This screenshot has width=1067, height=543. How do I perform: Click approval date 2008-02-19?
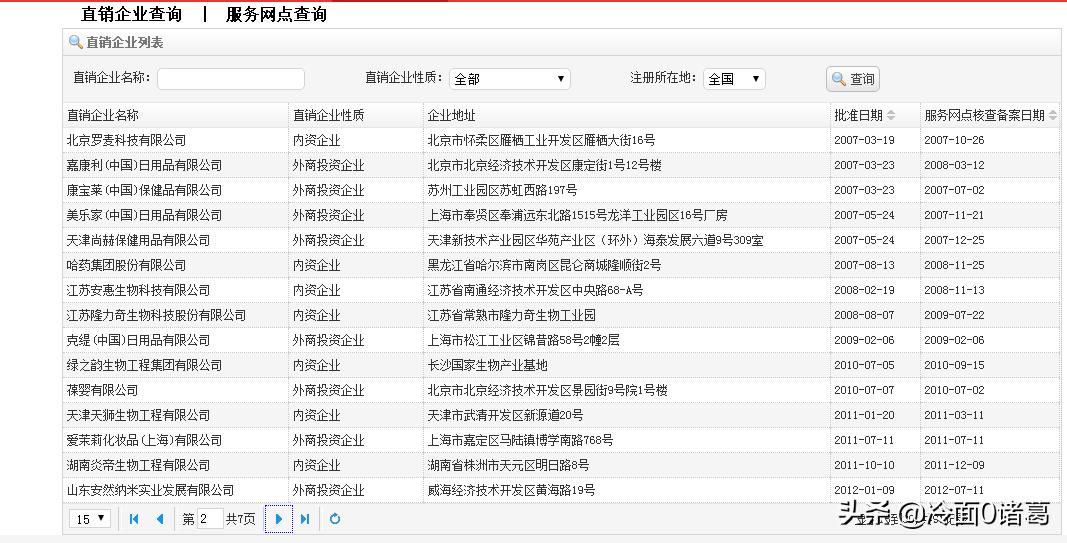point(864,291)
